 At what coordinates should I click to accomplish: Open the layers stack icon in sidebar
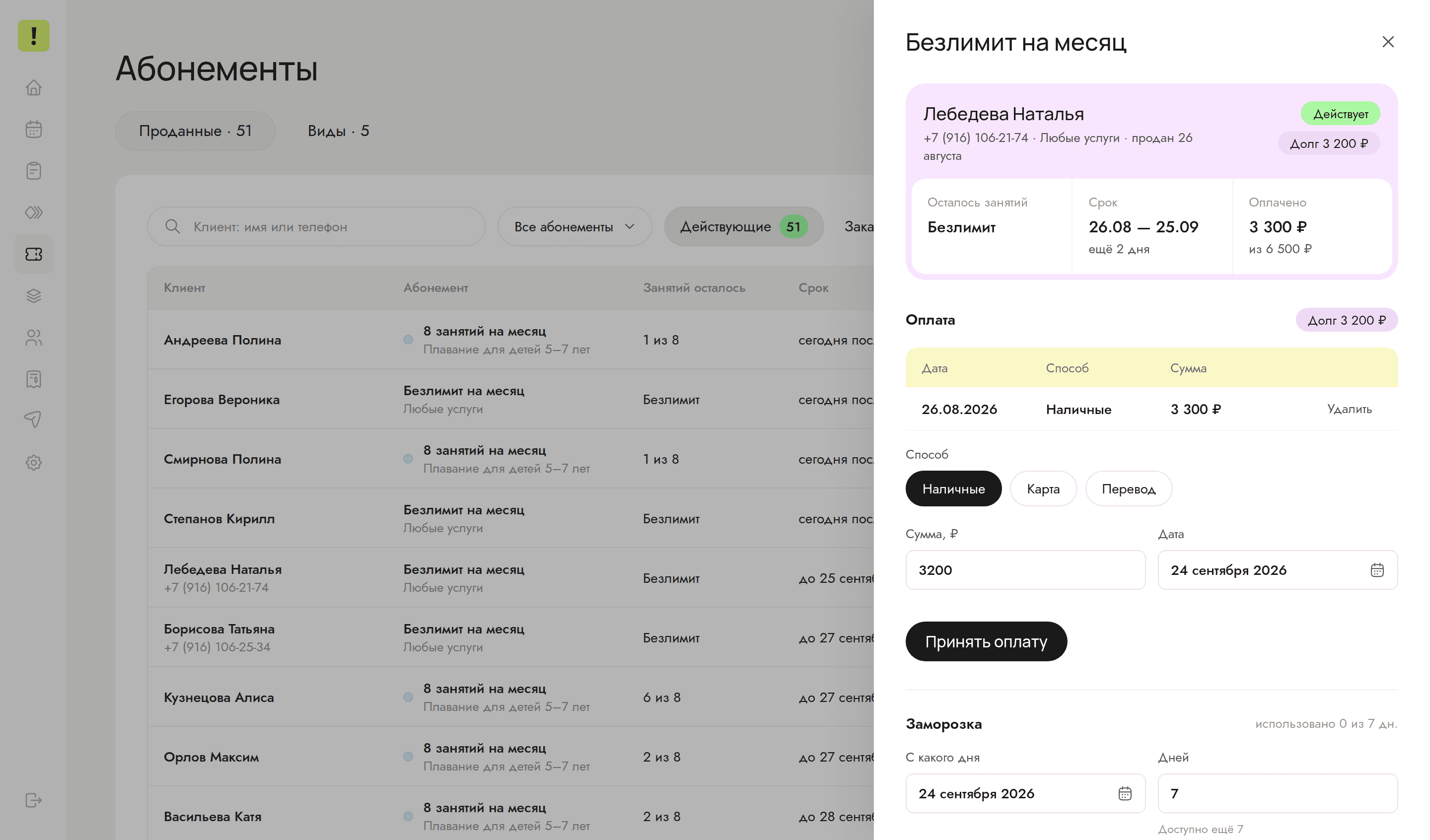(x=33, y=296)
